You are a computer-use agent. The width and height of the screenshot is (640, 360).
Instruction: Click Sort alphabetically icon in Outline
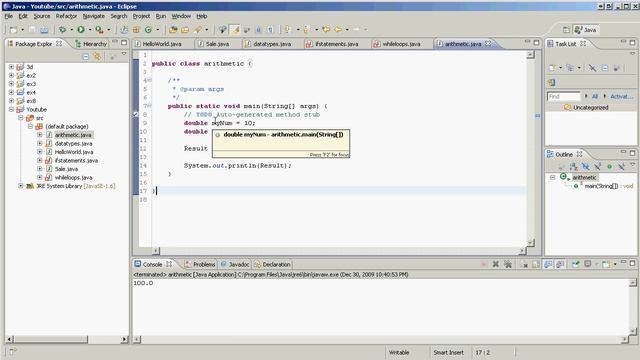pyautogui.click(x=573, y=166)
